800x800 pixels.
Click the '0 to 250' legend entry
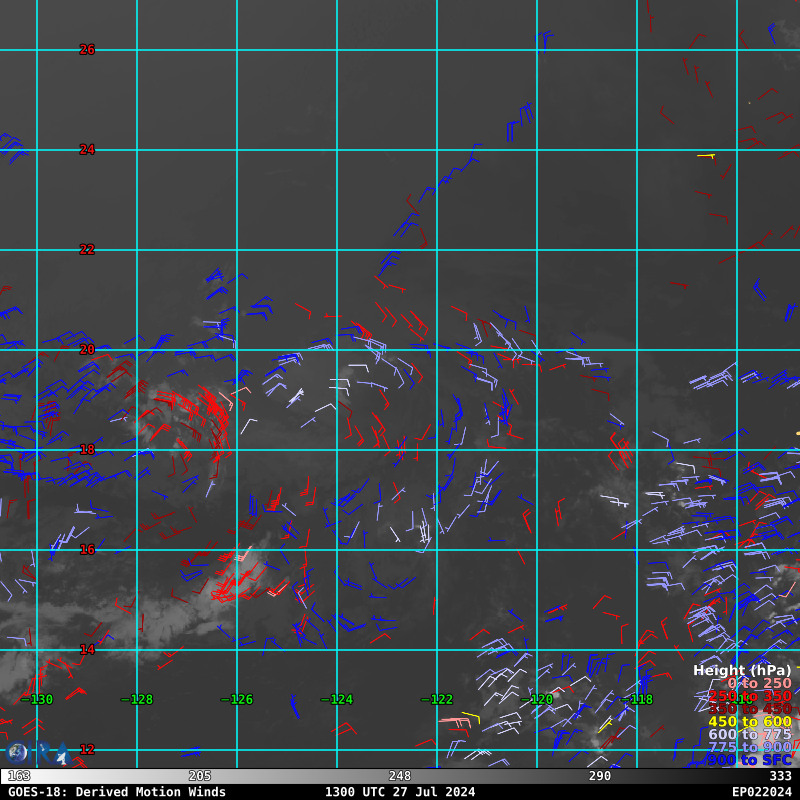point(758,683)
